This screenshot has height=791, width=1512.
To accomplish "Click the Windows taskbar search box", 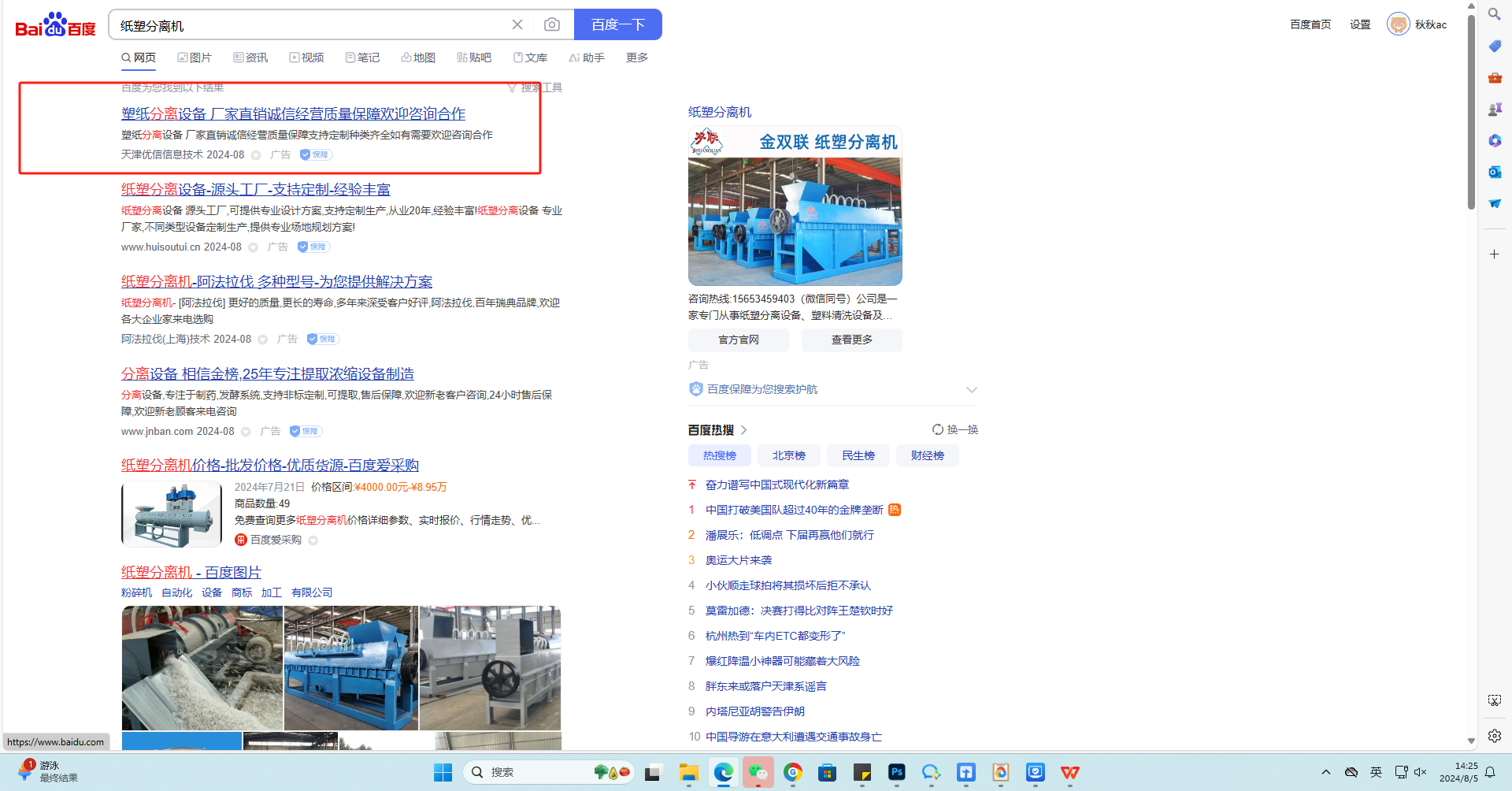I will (x=549, y=773).
